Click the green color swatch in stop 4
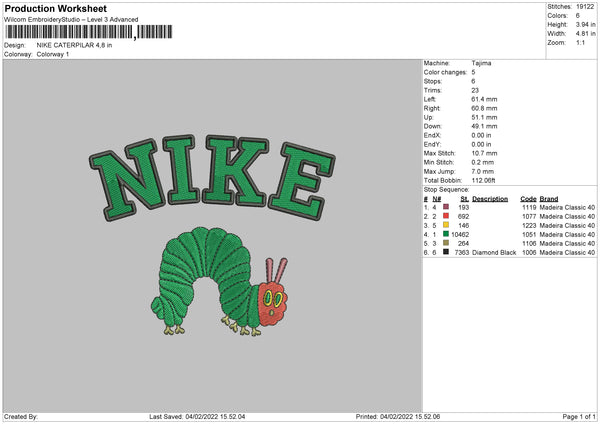Image resolution: width=600 pixels, height=424 pixels. pyautogui.click(x=446, y=234)
